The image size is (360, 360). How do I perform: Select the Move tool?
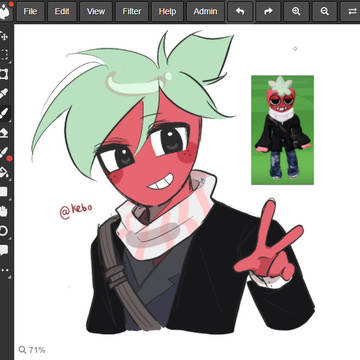(4, 36)
